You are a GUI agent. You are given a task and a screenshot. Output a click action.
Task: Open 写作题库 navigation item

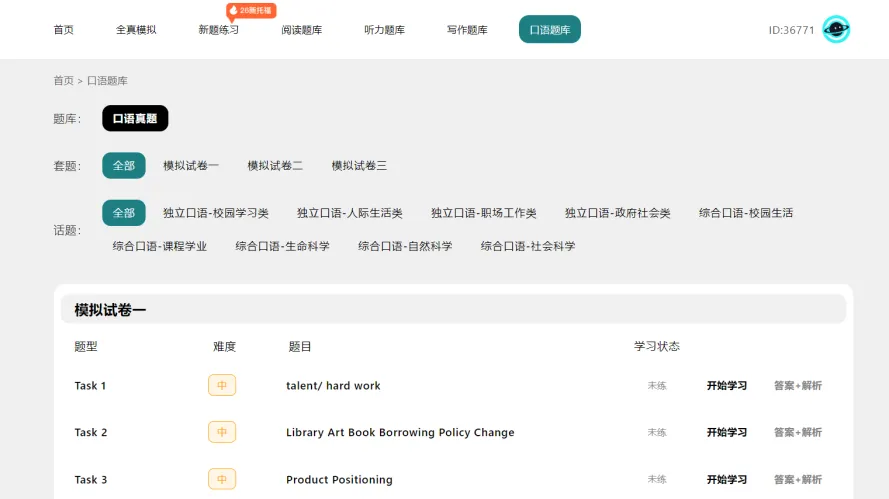pyautogui.click(x=467, y=29)
